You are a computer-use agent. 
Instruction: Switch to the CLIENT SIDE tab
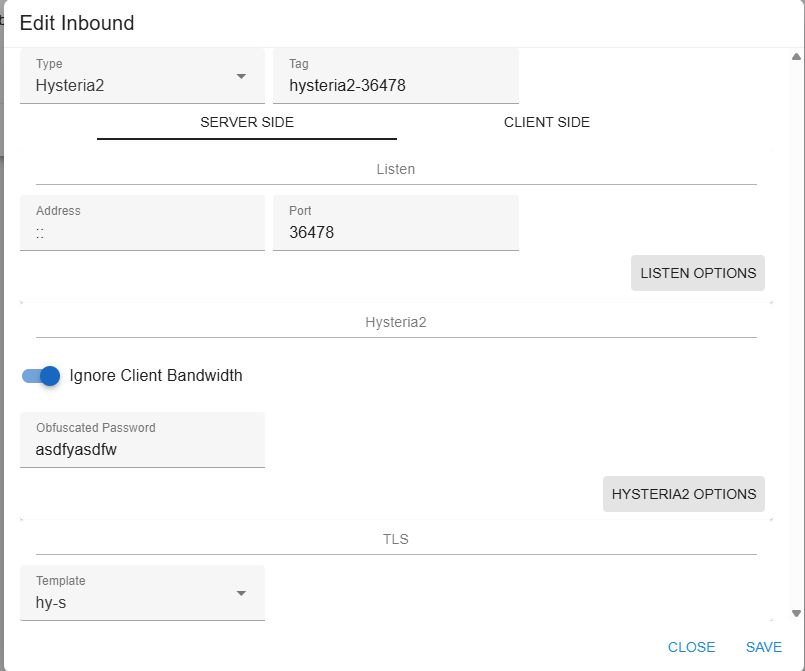(546, 122)
